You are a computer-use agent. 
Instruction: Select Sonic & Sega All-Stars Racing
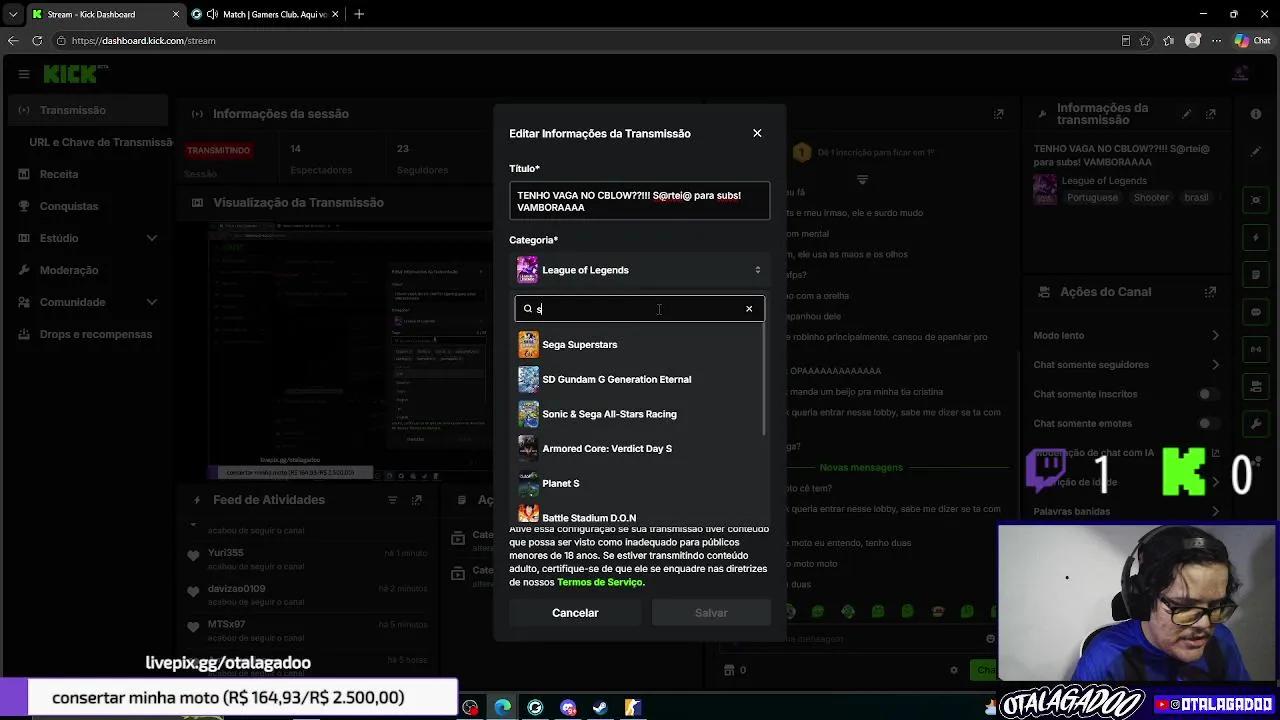[638, 414]
